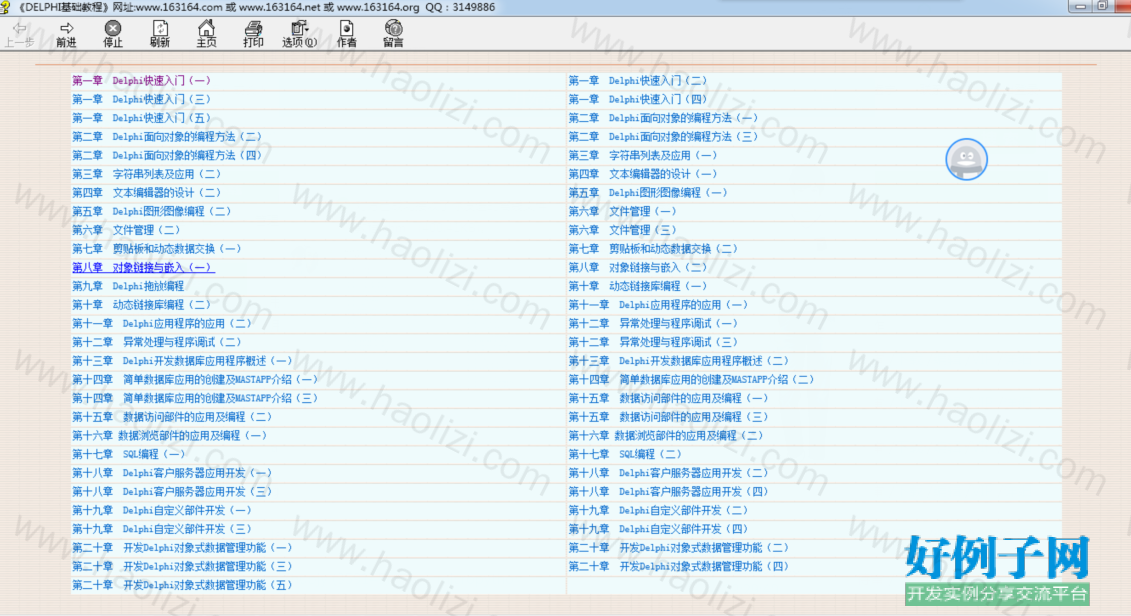
Task: Open 第十四章 简单数据库应用 MASTAPP介绍（二）
Action: pyautogui.click(x=691, y=380)
